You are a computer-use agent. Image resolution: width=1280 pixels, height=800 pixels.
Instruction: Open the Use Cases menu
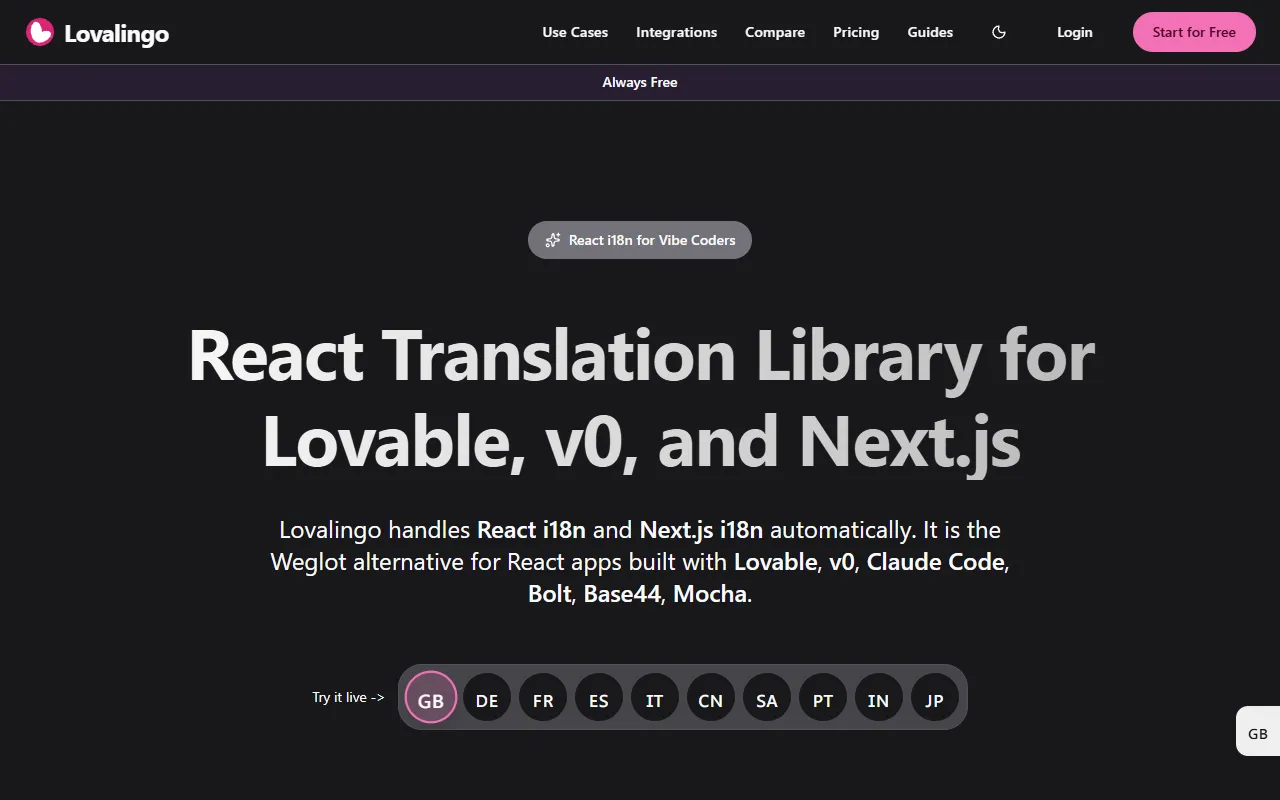click(575, 32)
